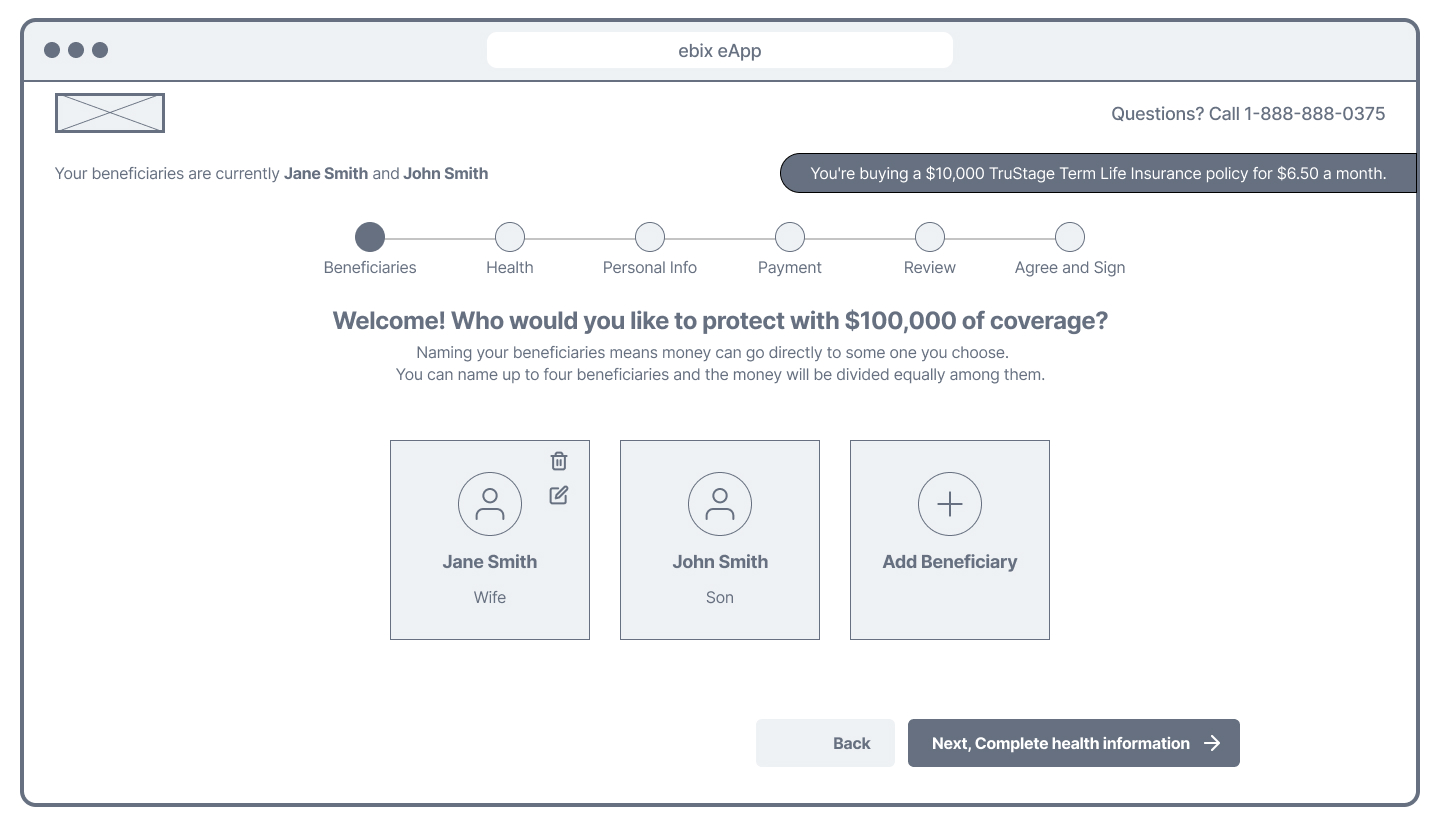Click the policy summary banner
Screen dimensions: 1440x830
click(x=1098, y=173)
